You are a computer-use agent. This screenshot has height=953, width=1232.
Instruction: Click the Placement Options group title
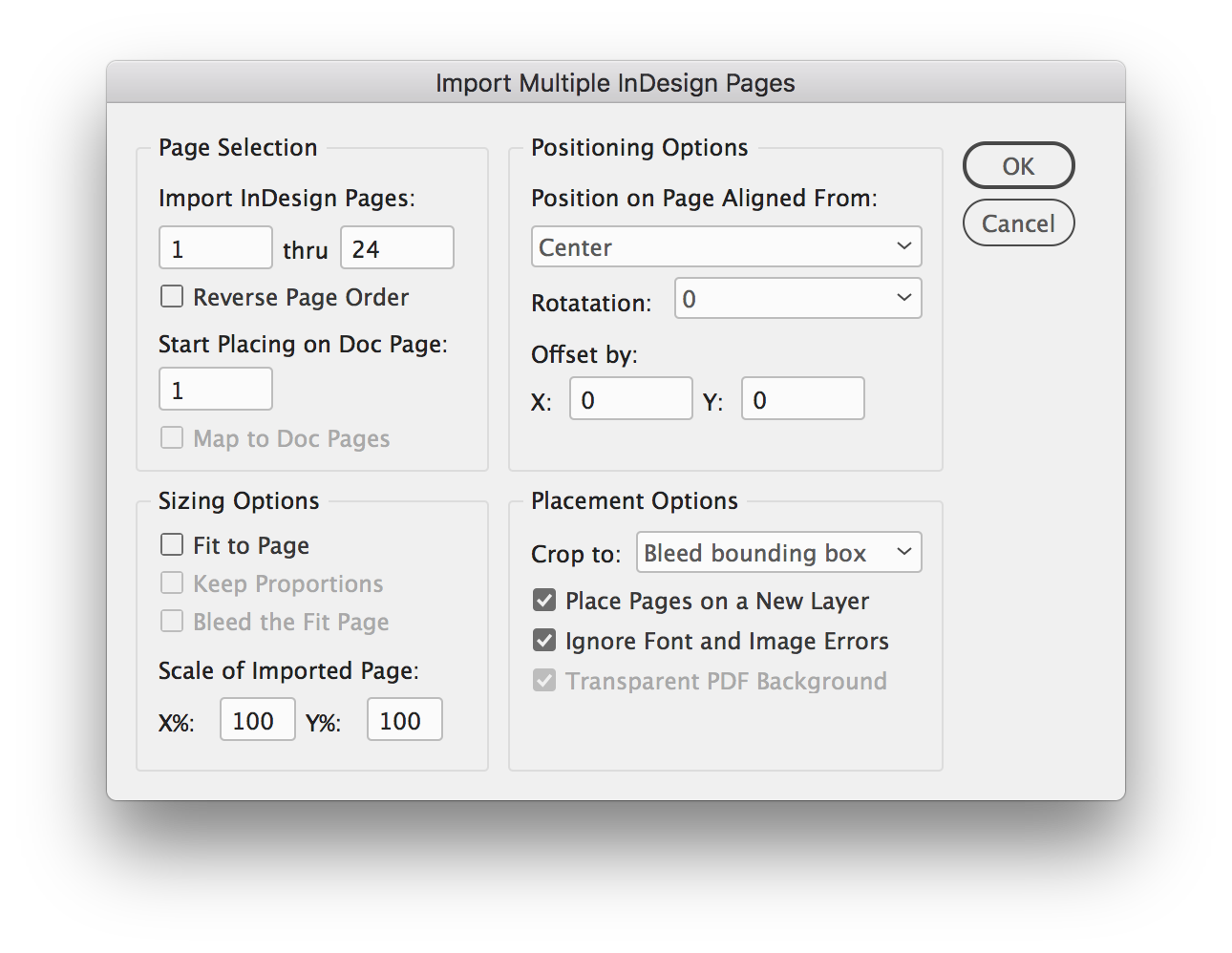click(x=635, y=500)
